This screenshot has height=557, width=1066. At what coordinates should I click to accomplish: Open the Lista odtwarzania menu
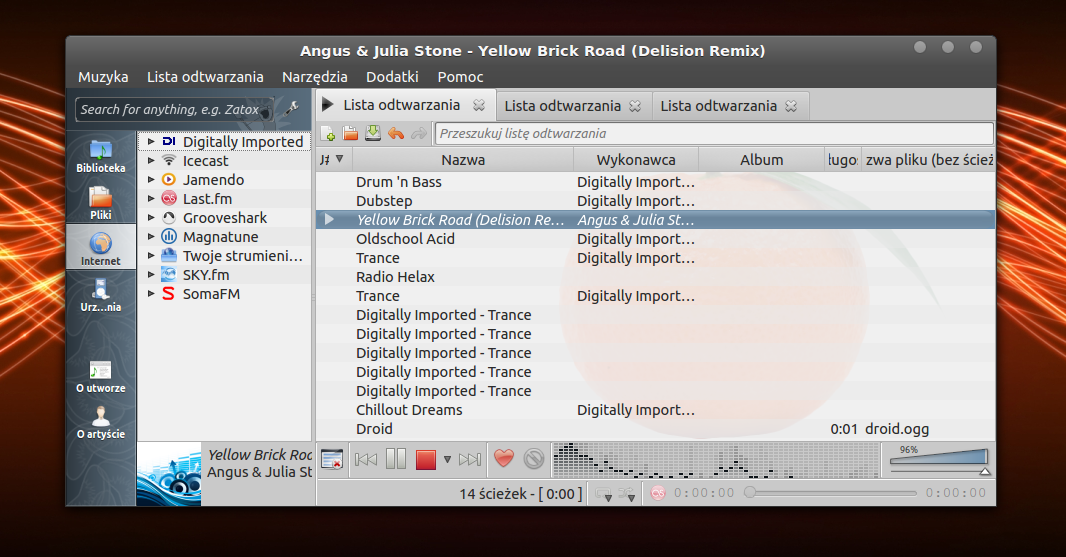click(205, 77)
